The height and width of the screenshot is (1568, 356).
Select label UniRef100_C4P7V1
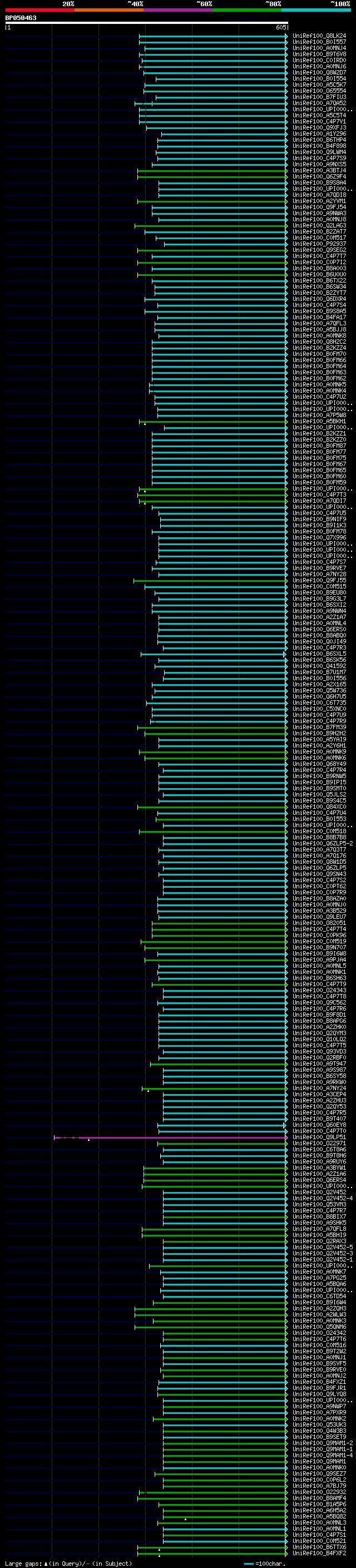(319, 122)
